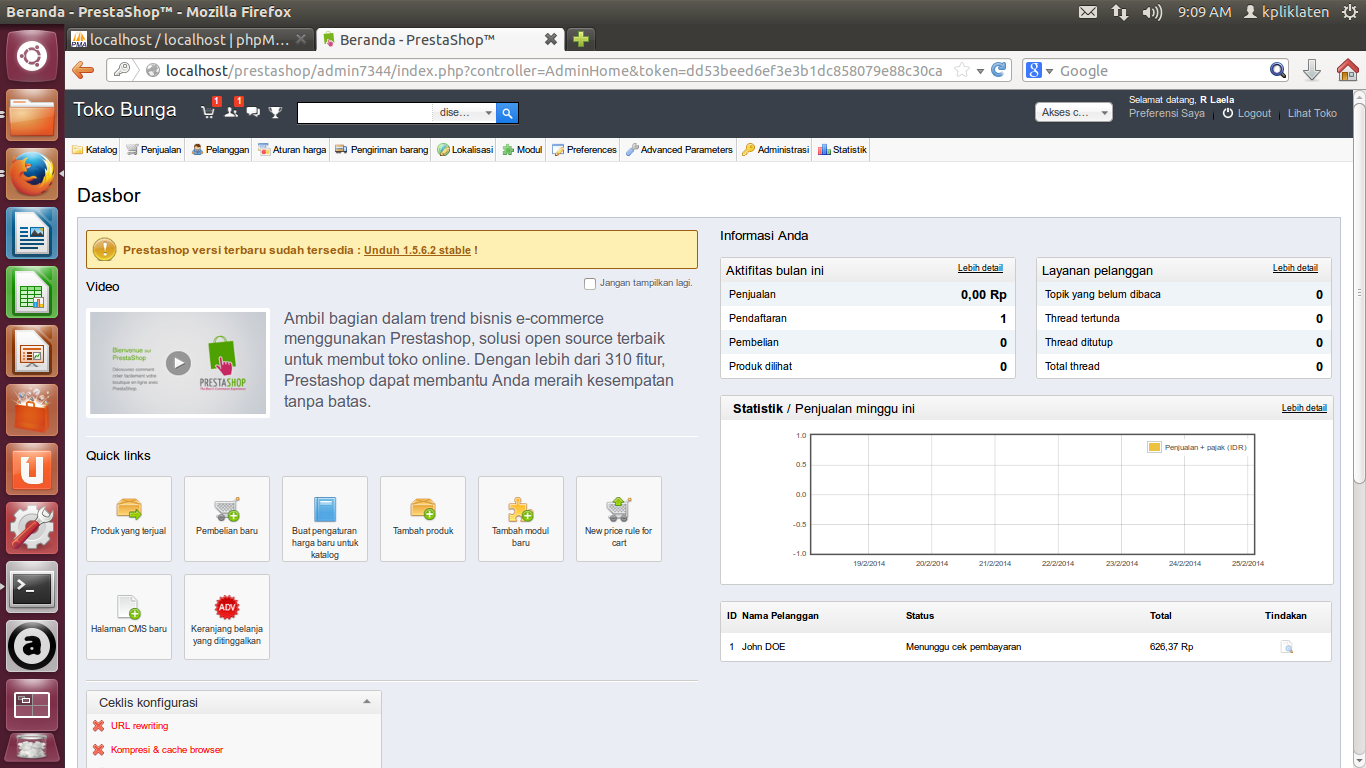
Task: Open the Aturan harga menu
Action: (x=292, y=150)
